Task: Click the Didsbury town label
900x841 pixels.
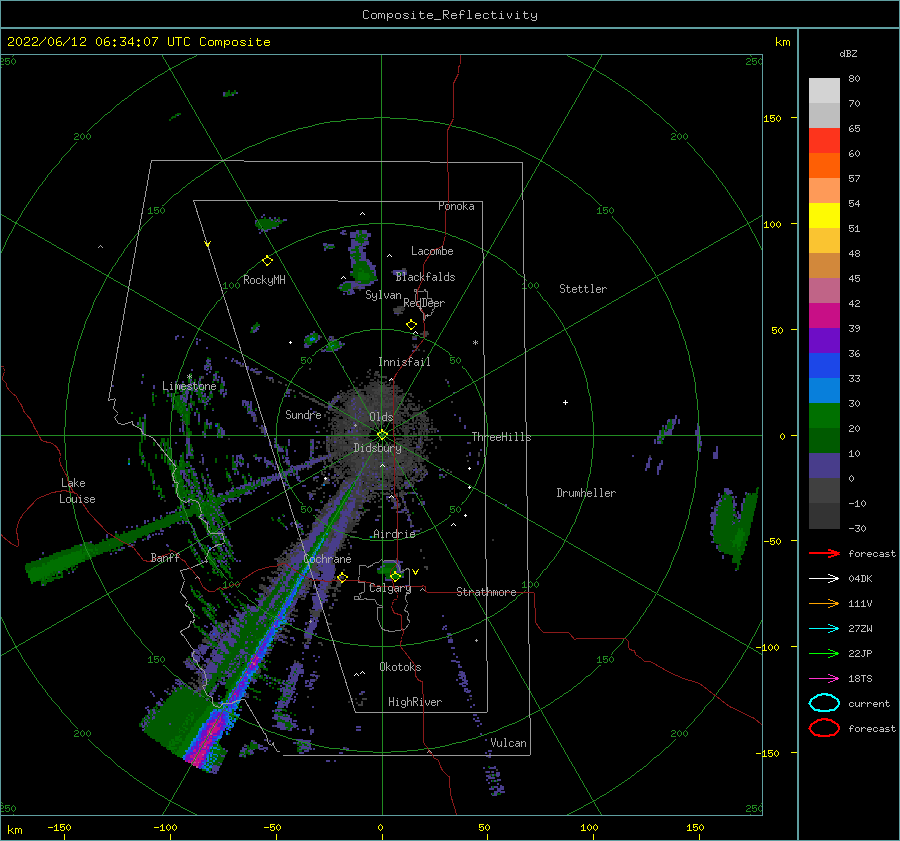Action: [x=377, y=448]
